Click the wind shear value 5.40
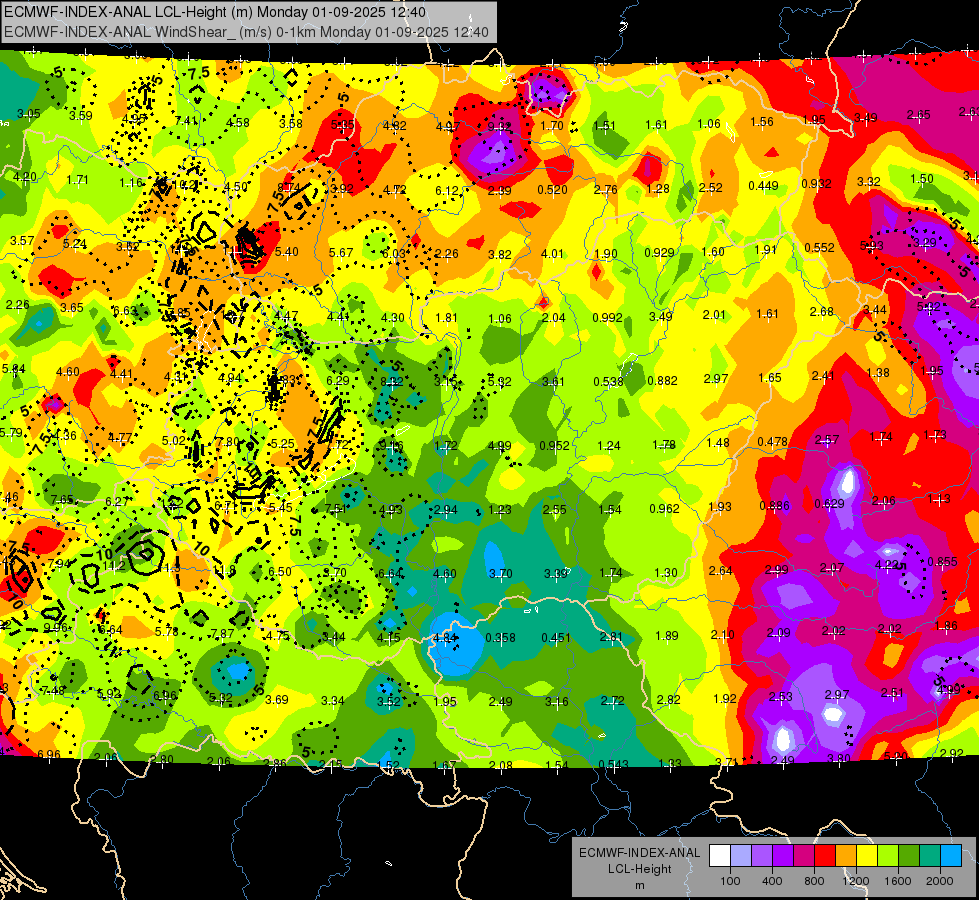979x900 pixels. pyautogui.click(x=287, y=252)
